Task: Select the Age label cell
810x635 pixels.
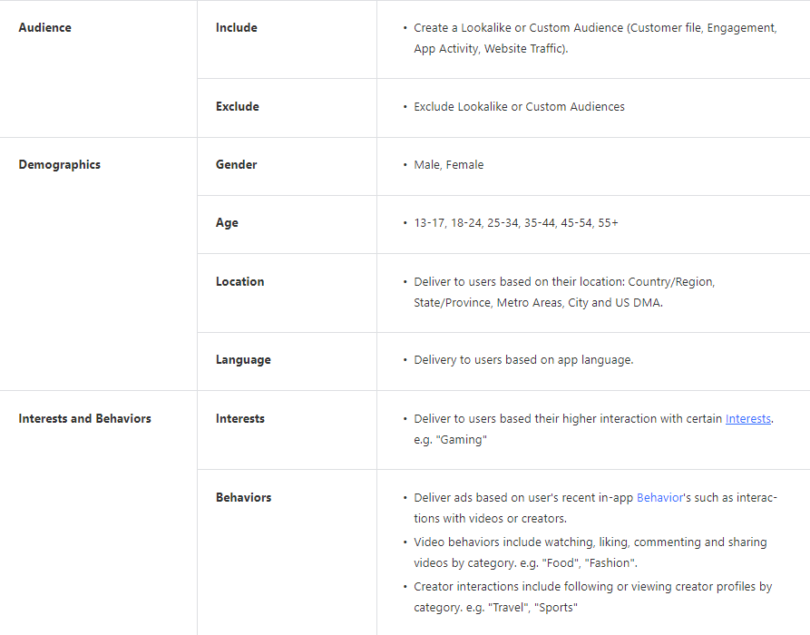Action: (x=227, y=223)
